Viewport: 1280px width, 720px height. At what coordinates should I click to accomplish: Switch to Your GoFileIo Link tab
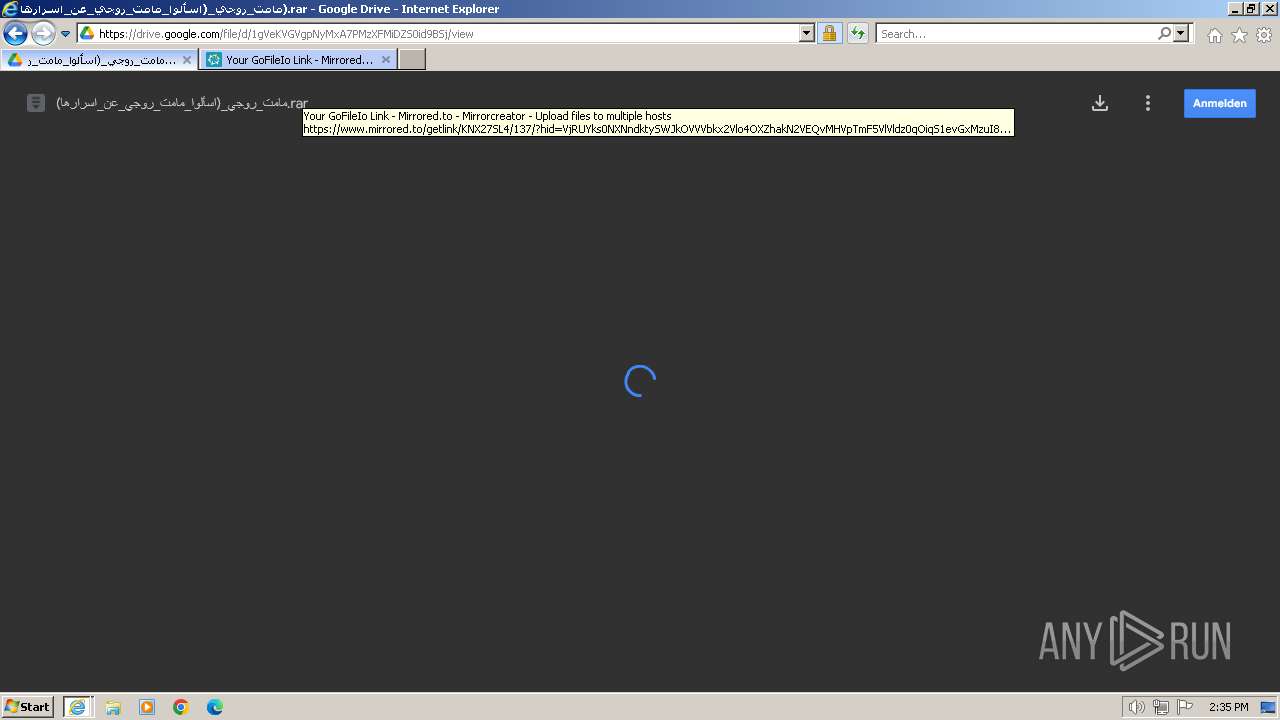click(298, 60)
